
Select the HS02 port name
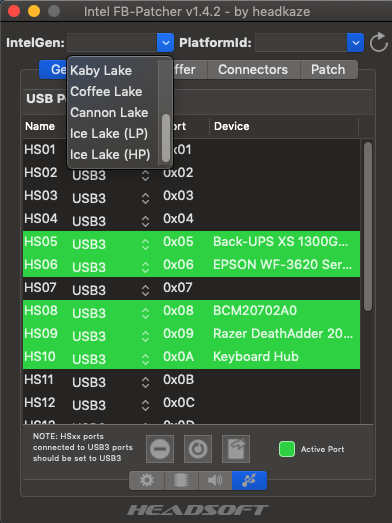tap(41, 173)
